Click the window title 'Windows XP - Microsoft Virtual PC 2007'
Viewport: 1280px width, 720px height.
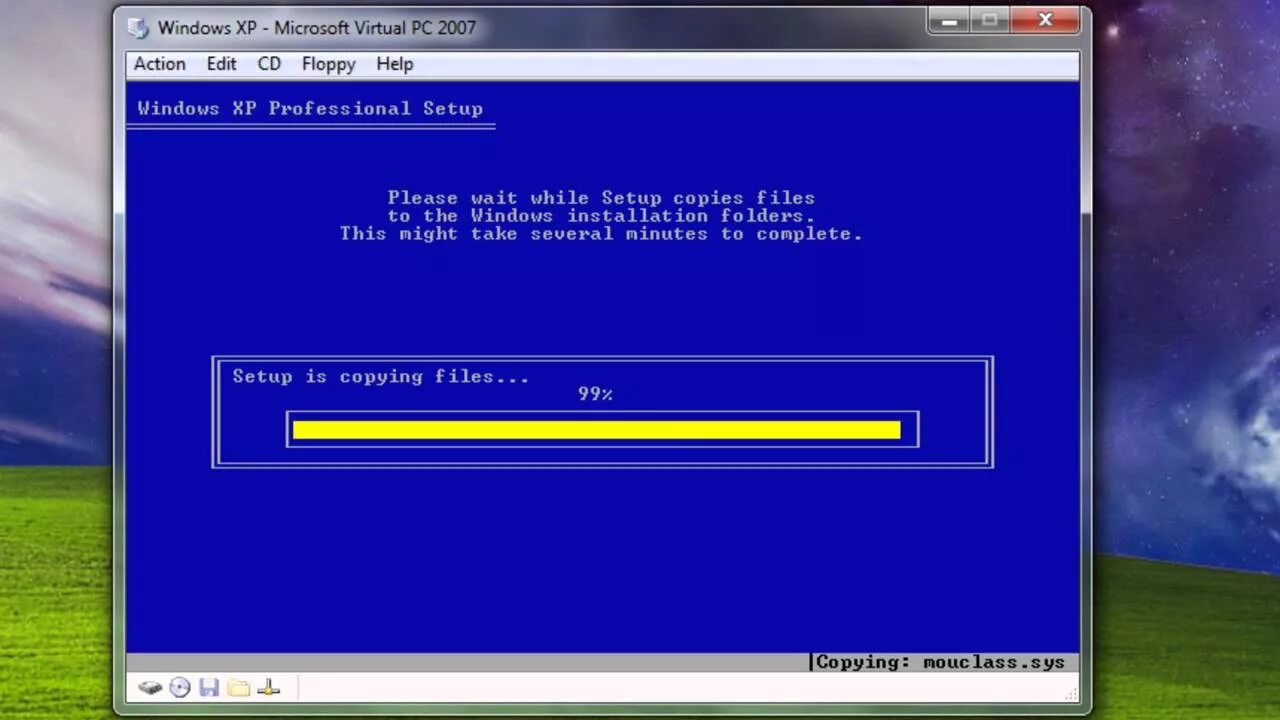click(317, 28)
